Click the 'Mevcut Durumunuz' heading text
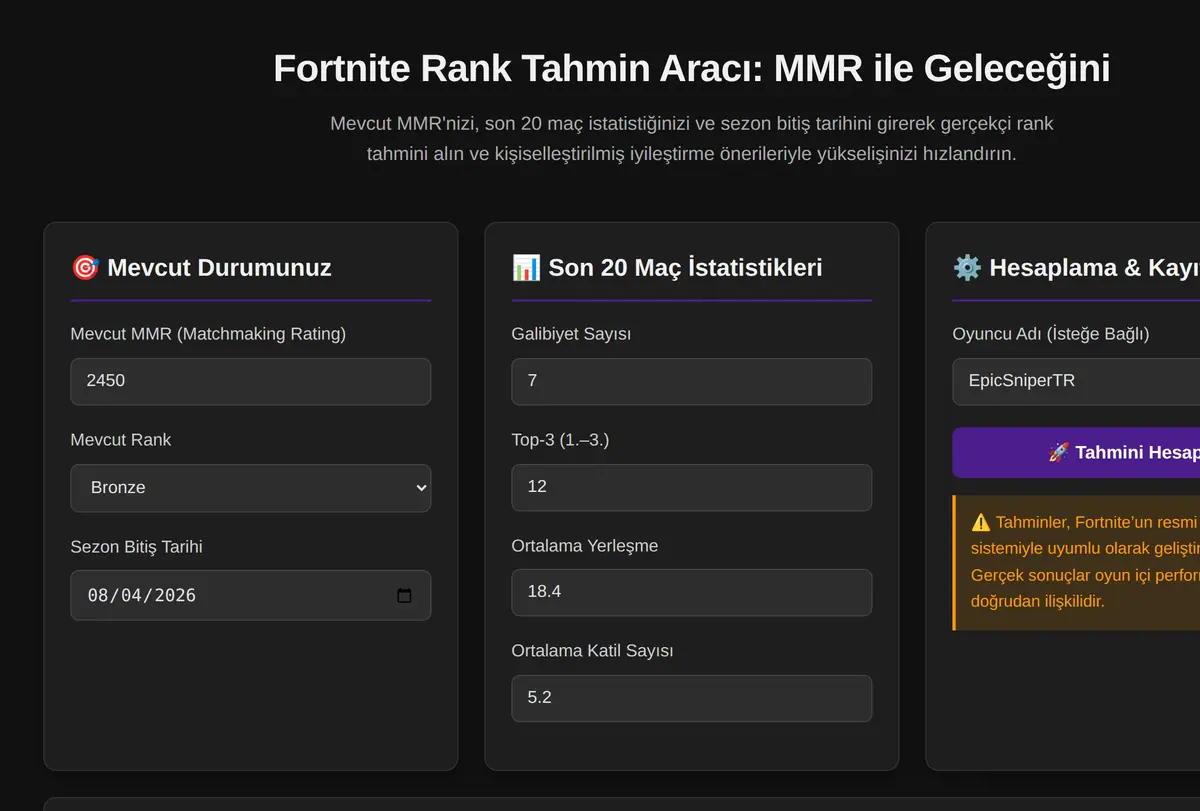Image resolution: width=1200 pixels, height=811 pixels. click(219, 268)
